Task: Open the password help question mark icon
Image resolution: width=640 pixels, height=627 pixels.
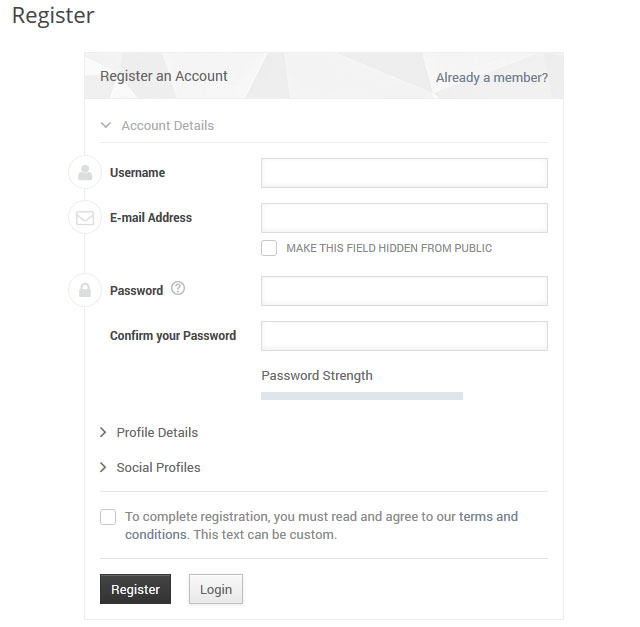Action: [178, 288]
